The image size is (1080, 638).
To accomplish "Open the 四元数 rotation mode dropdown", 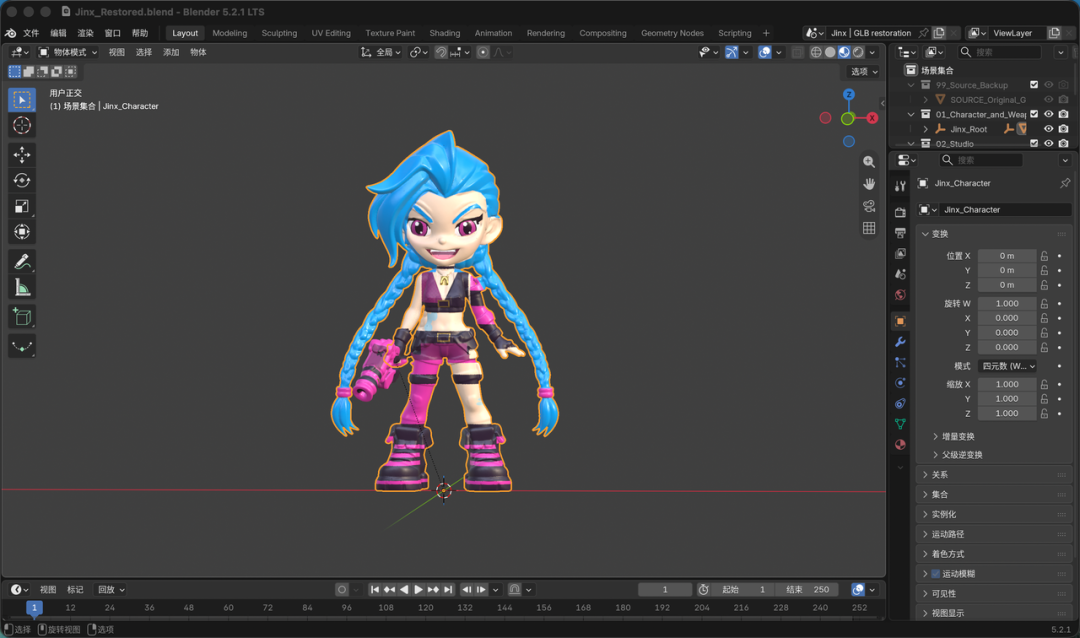I will coord(1008,366).
